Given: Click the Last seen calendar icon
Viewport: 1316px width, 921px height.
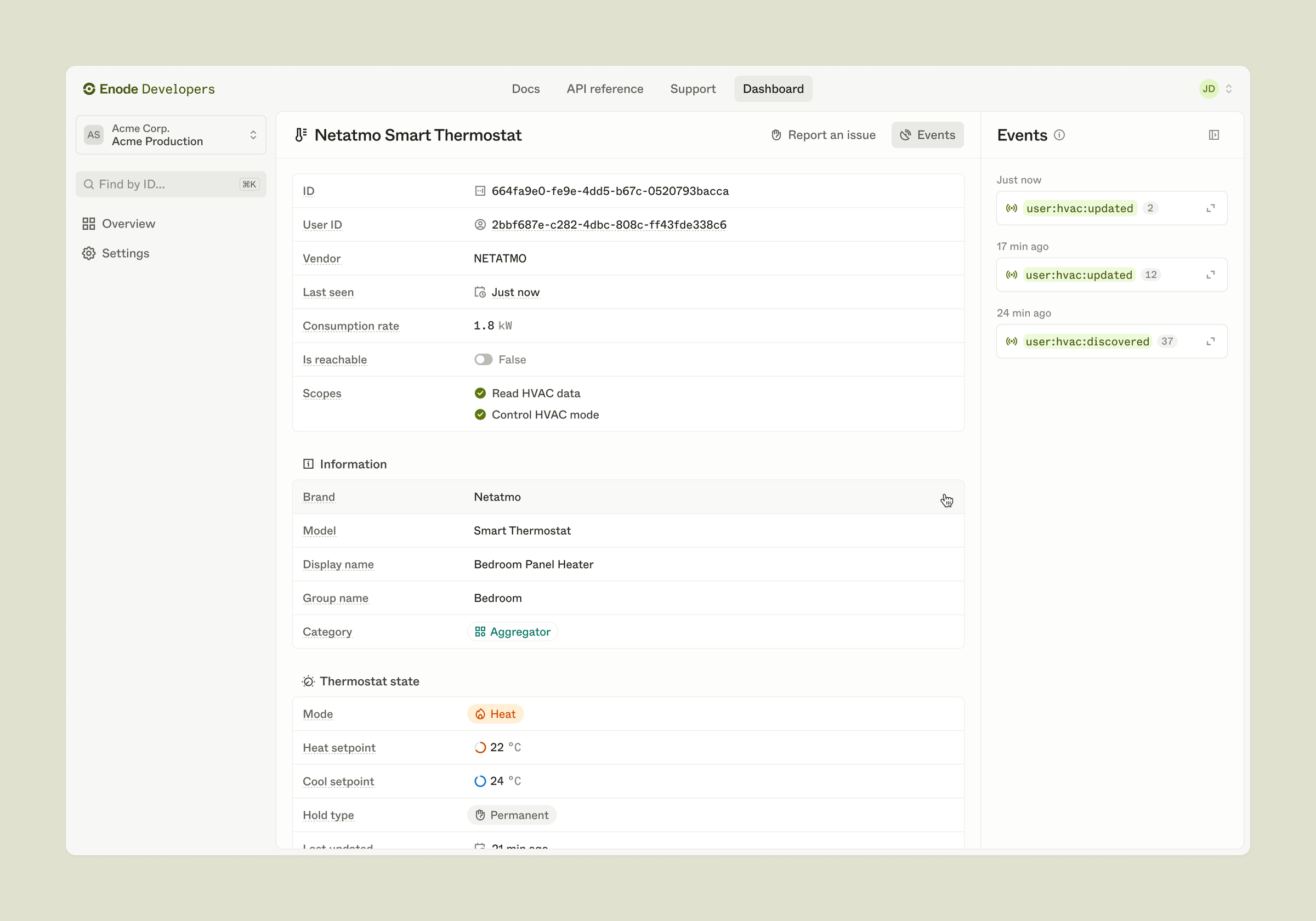Looking at the screenshot, I should point(480,292).
